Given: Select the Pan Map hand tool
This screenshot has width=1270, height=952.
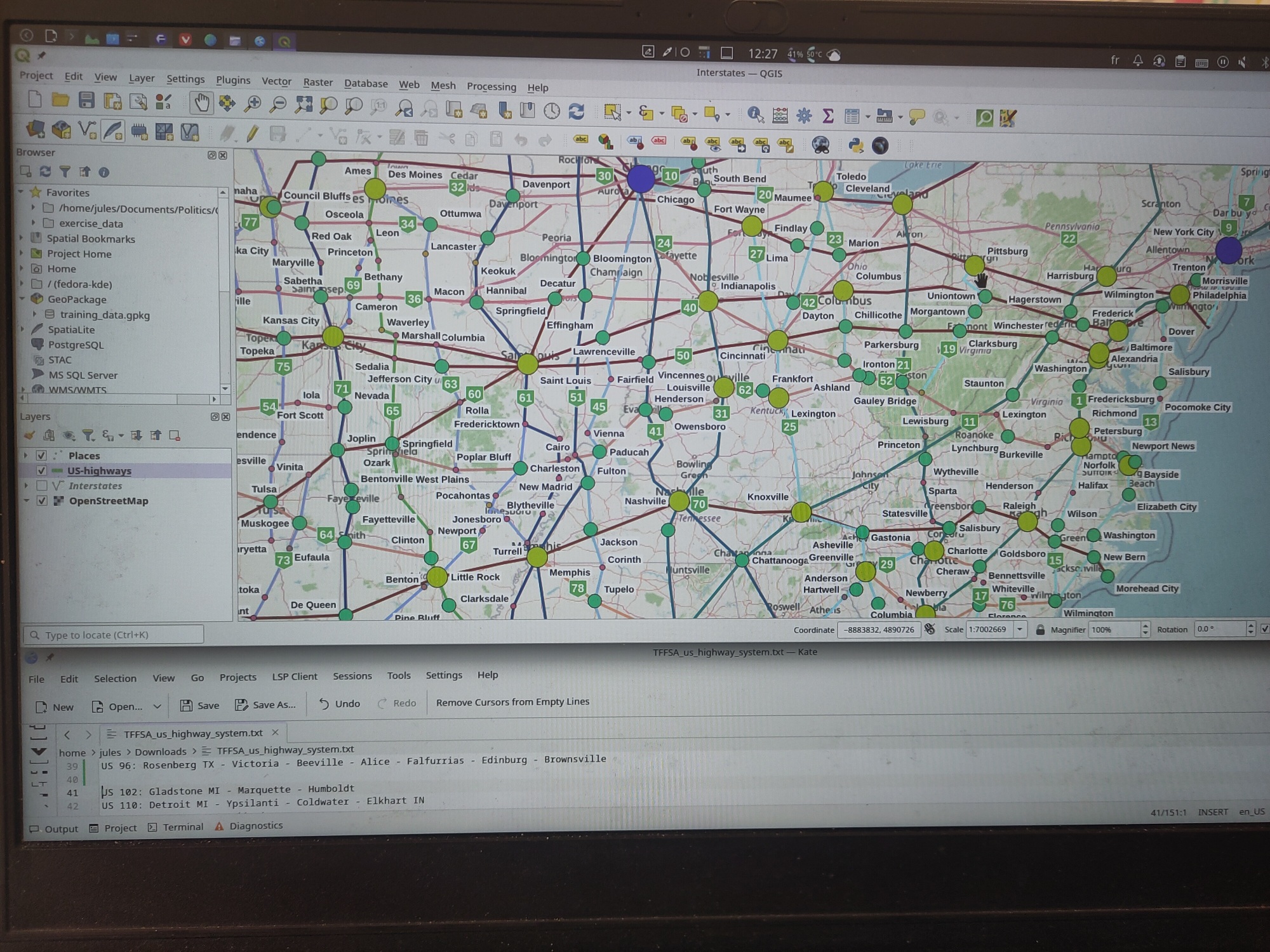Looking at the screenshot, I should [201, 103].
